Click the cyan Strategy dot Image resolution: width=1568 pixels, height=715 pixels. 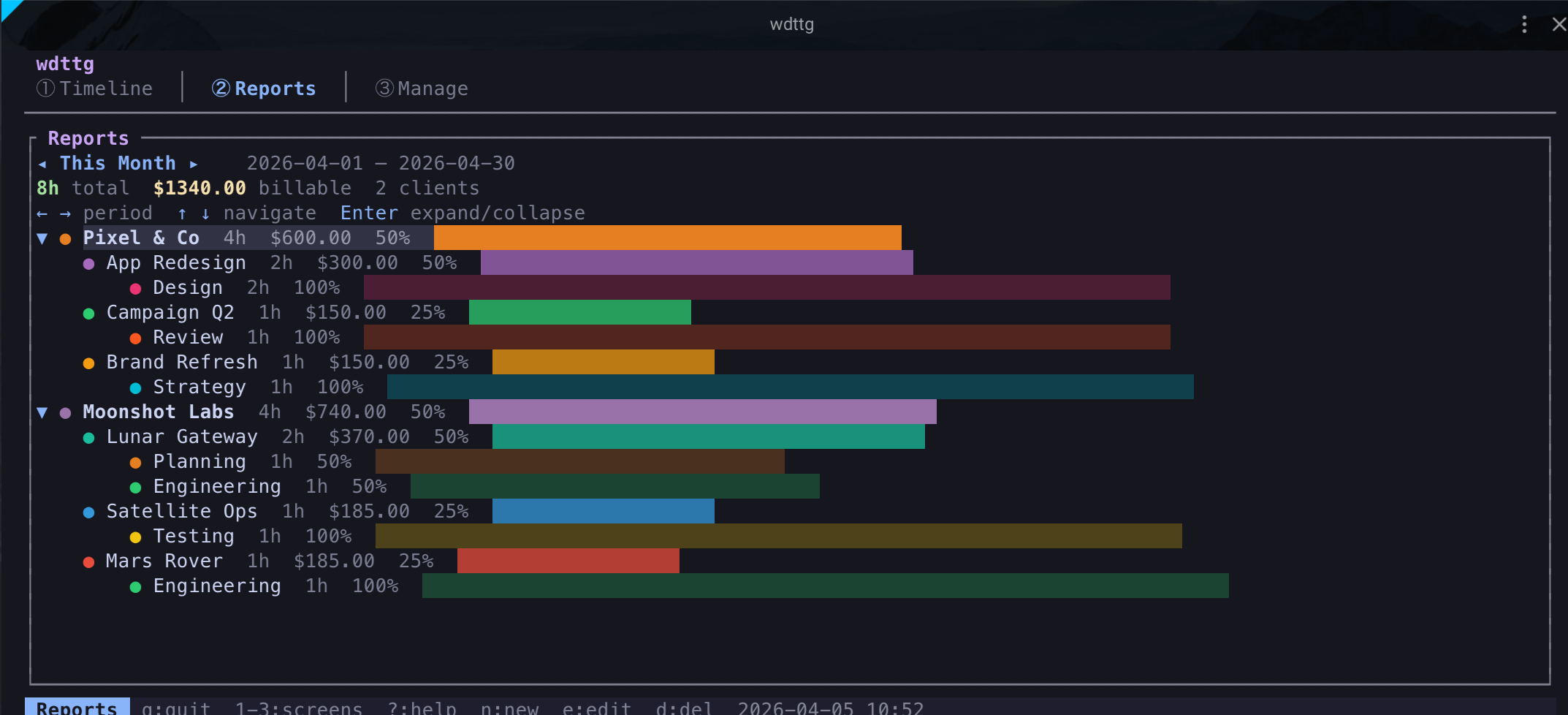pyautogui.click(x=135, y=388)
